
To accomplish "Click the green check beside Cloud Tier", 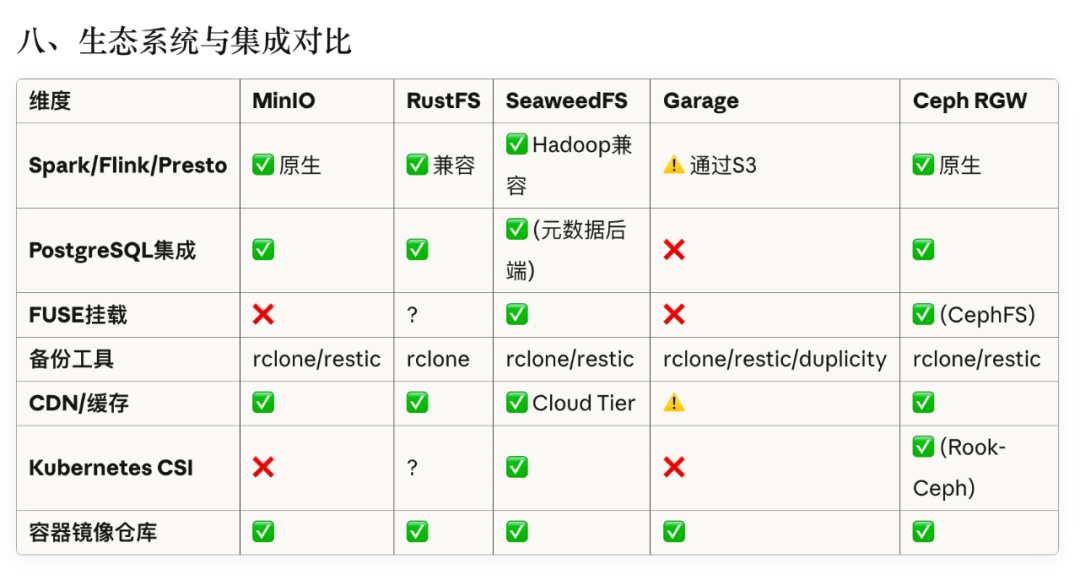I will pos(517,402).
